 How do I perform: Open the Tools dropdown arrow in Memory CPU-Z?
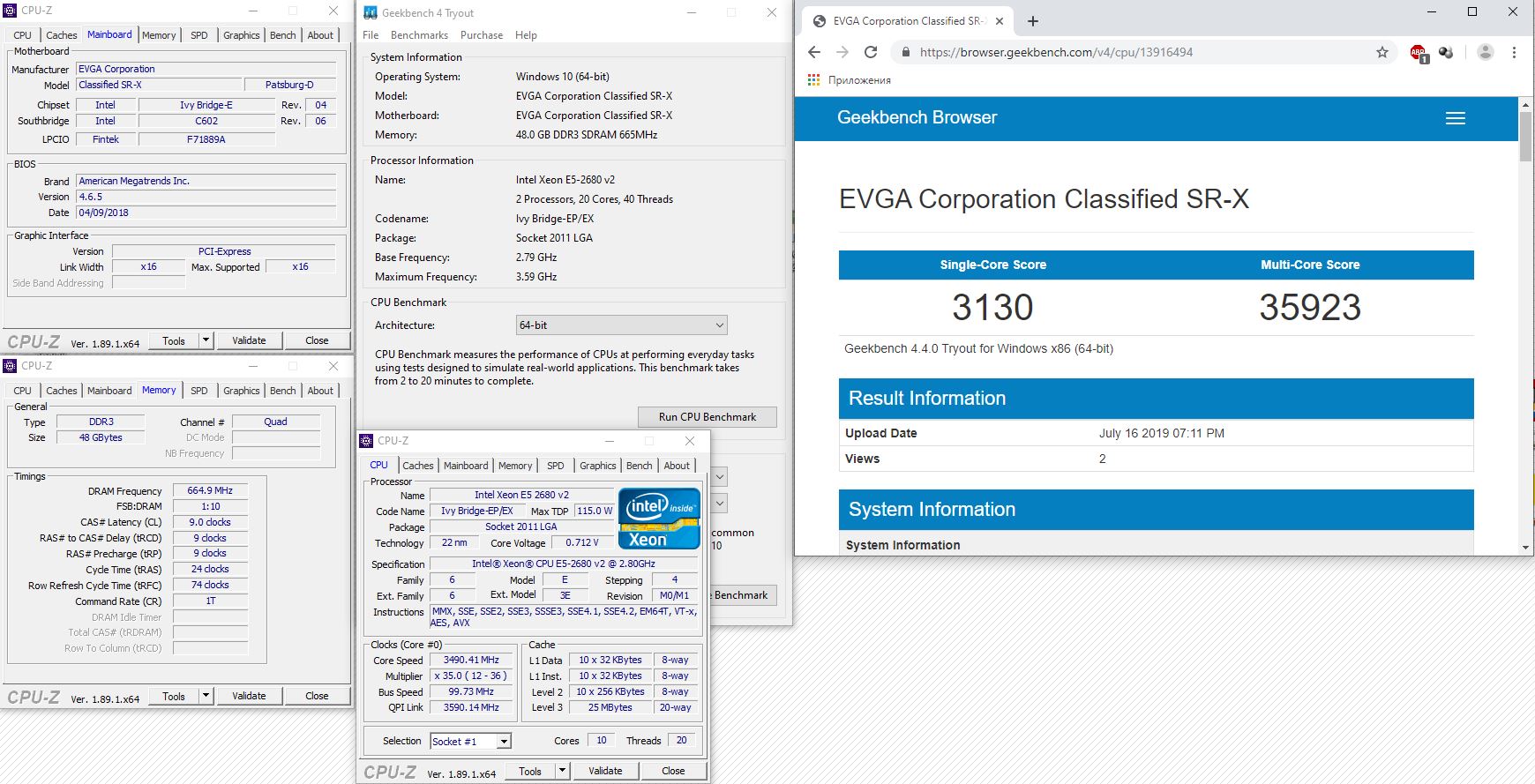point(206,696)
